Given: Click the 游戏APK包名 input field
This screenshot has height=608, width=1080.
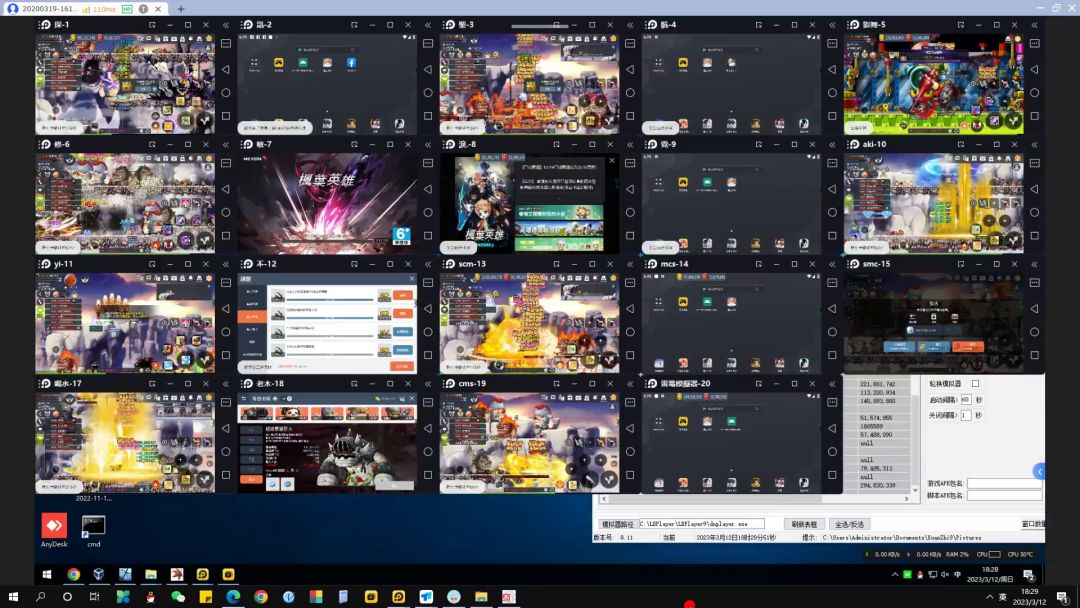Looking at the screenshot, I should (1004, 483).
